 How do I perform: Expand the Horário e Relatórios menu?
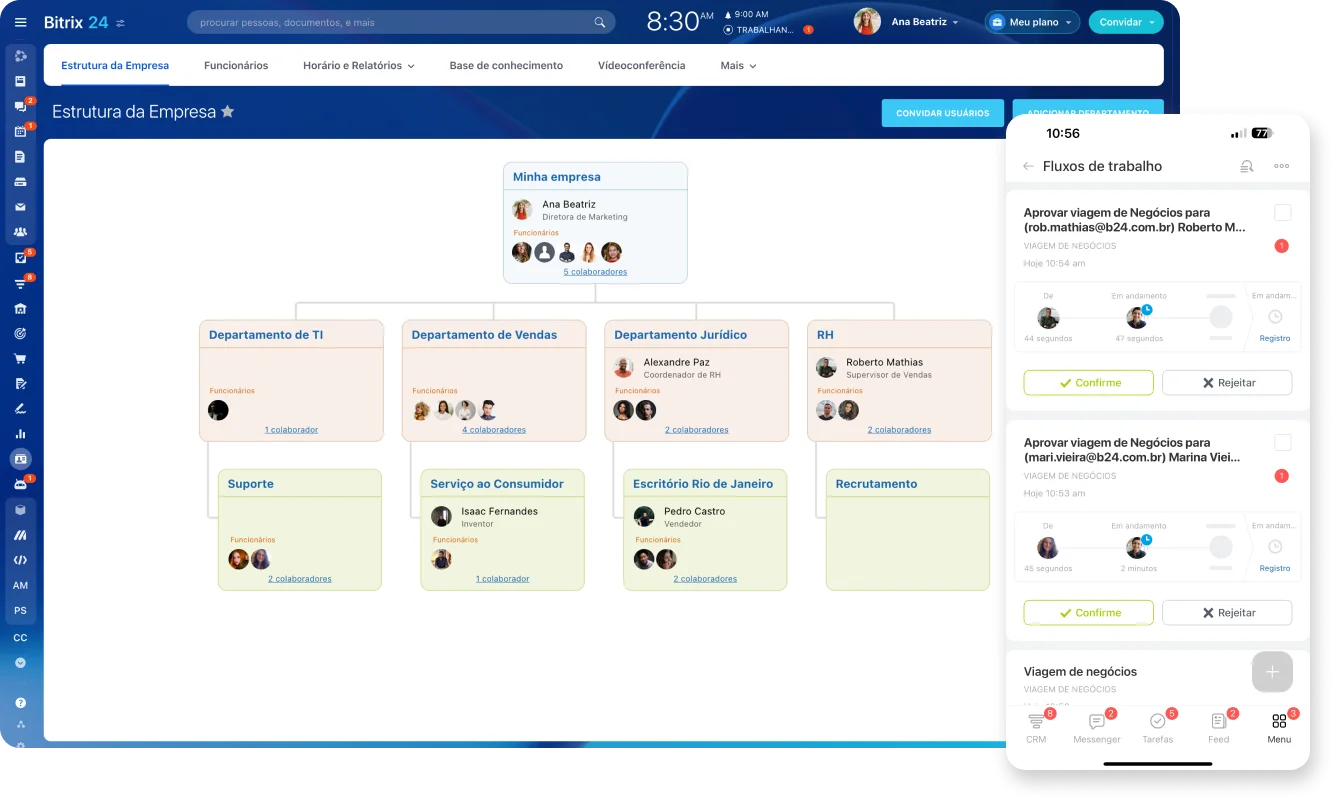click(358, 66)
